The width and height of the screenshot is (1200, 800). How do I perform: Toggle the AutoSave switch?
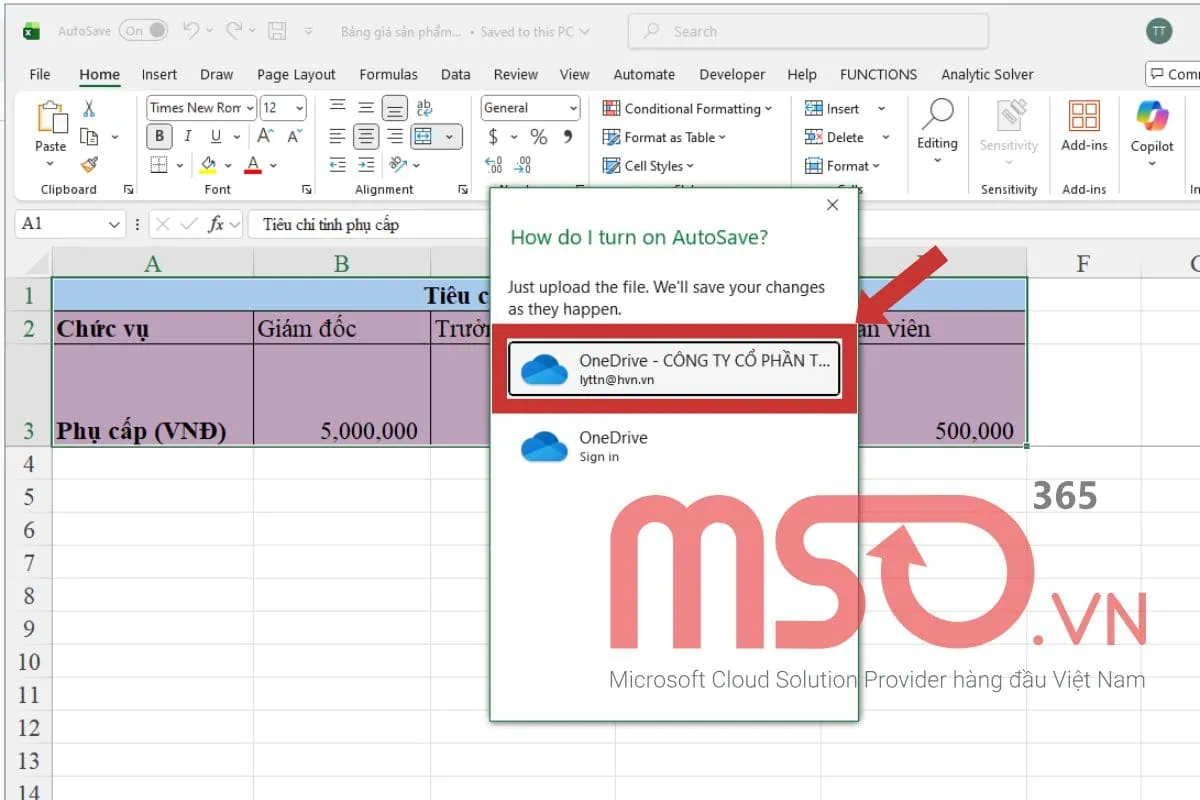[x=145, y=31]
